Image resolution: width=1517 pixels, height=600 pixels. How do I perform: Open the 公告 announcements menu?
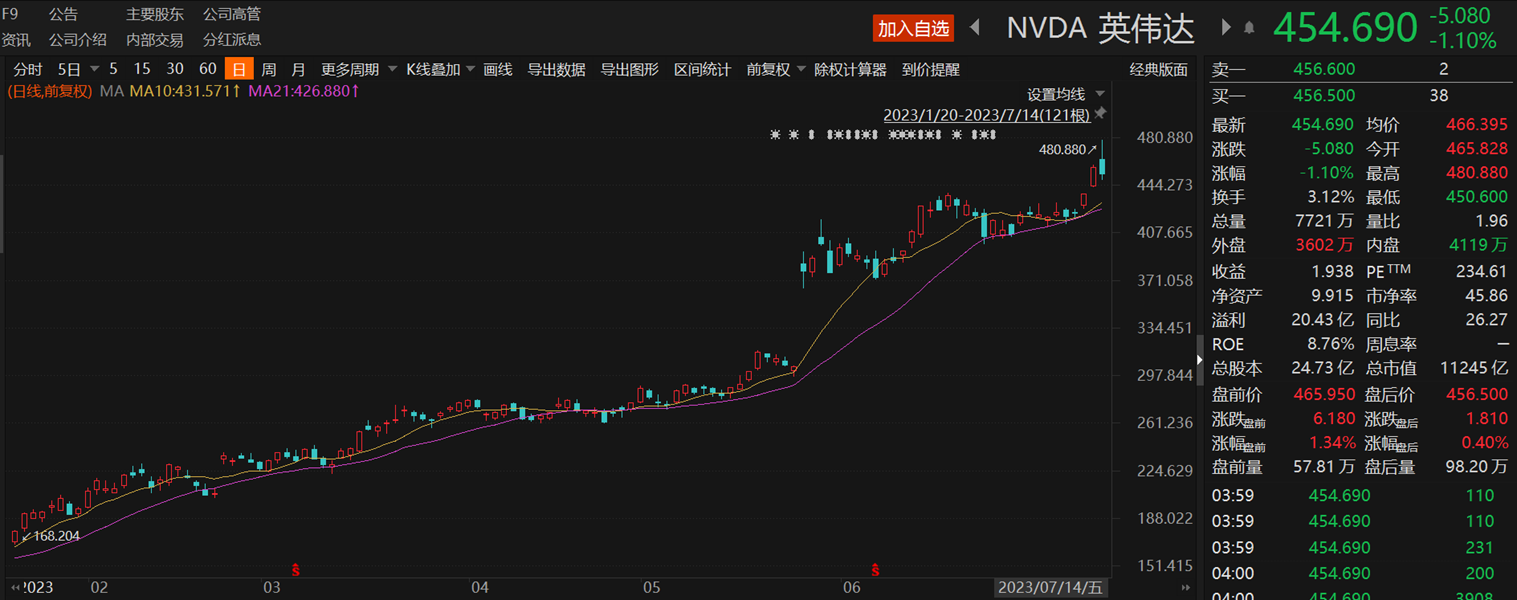63,15
